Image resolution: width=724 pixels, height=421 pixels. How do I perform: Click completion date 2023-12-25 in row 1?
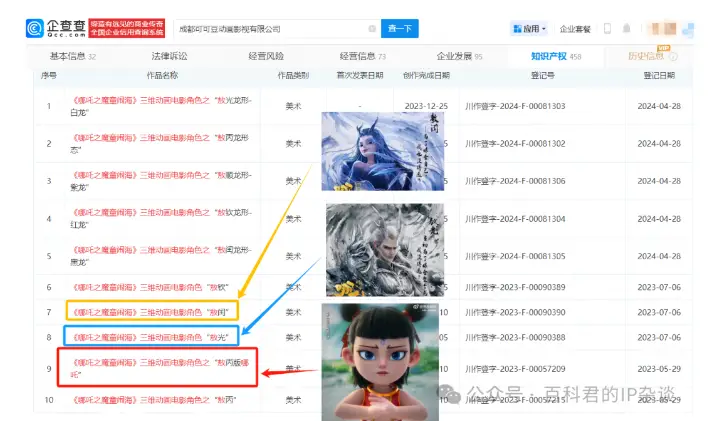(426, 106)
